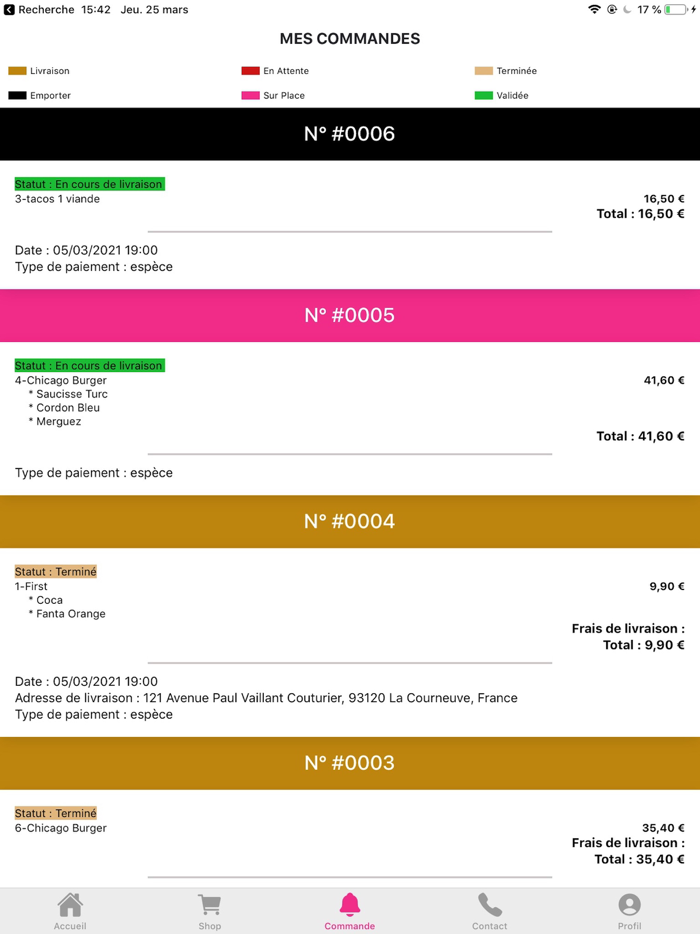Open order N° #0005 header
Image resolution: width=700 pixels, height=934 pixels.
pos(350,315)
